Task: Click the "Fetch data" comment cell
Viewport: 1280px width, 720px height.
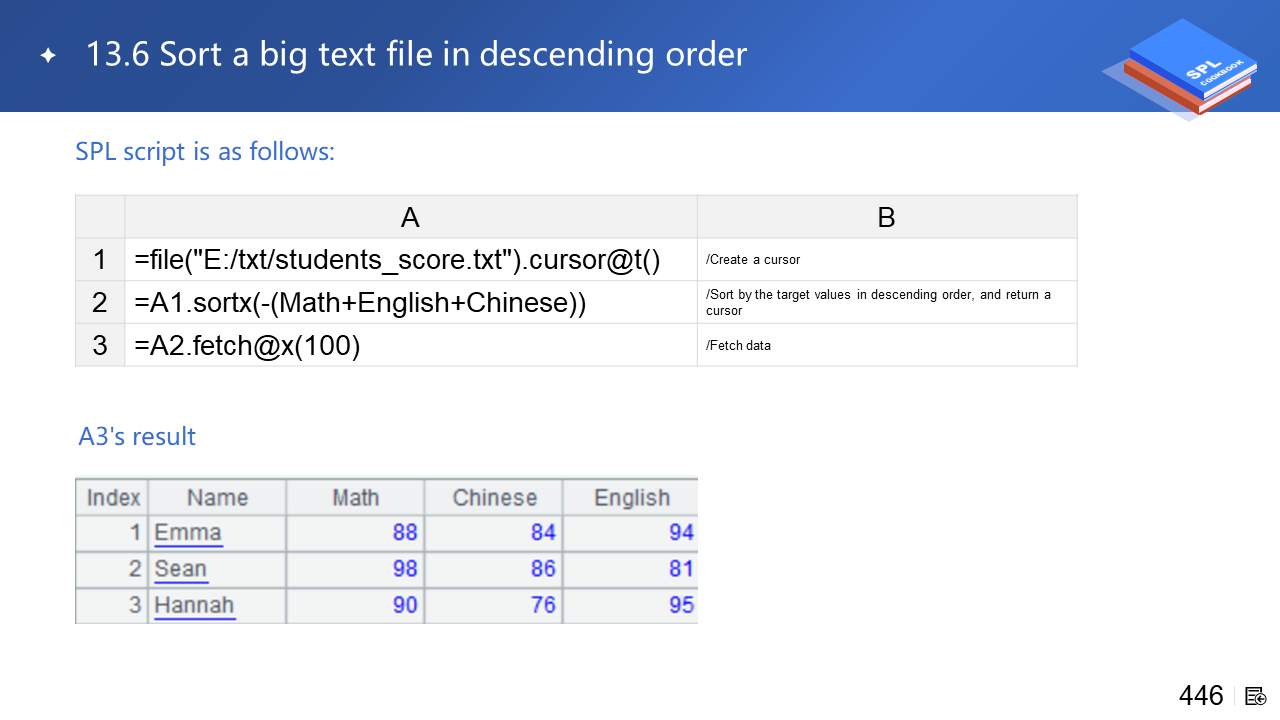Action: coord(886,346)
